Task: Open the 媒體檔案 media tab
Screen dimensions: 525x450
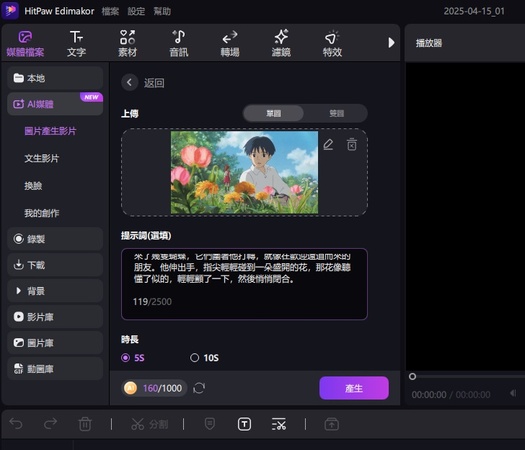Action: [25, 44]
